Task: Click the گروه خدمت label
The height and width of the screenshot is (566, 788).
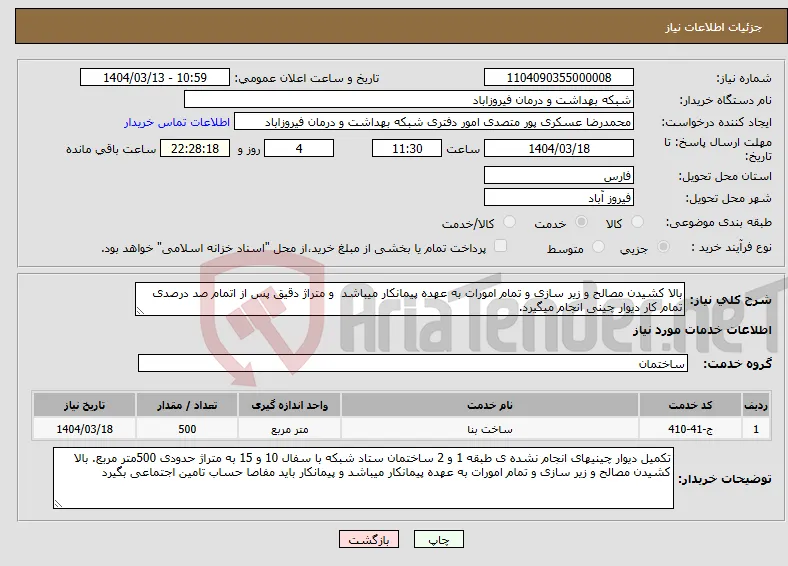Action: (737, 364)
